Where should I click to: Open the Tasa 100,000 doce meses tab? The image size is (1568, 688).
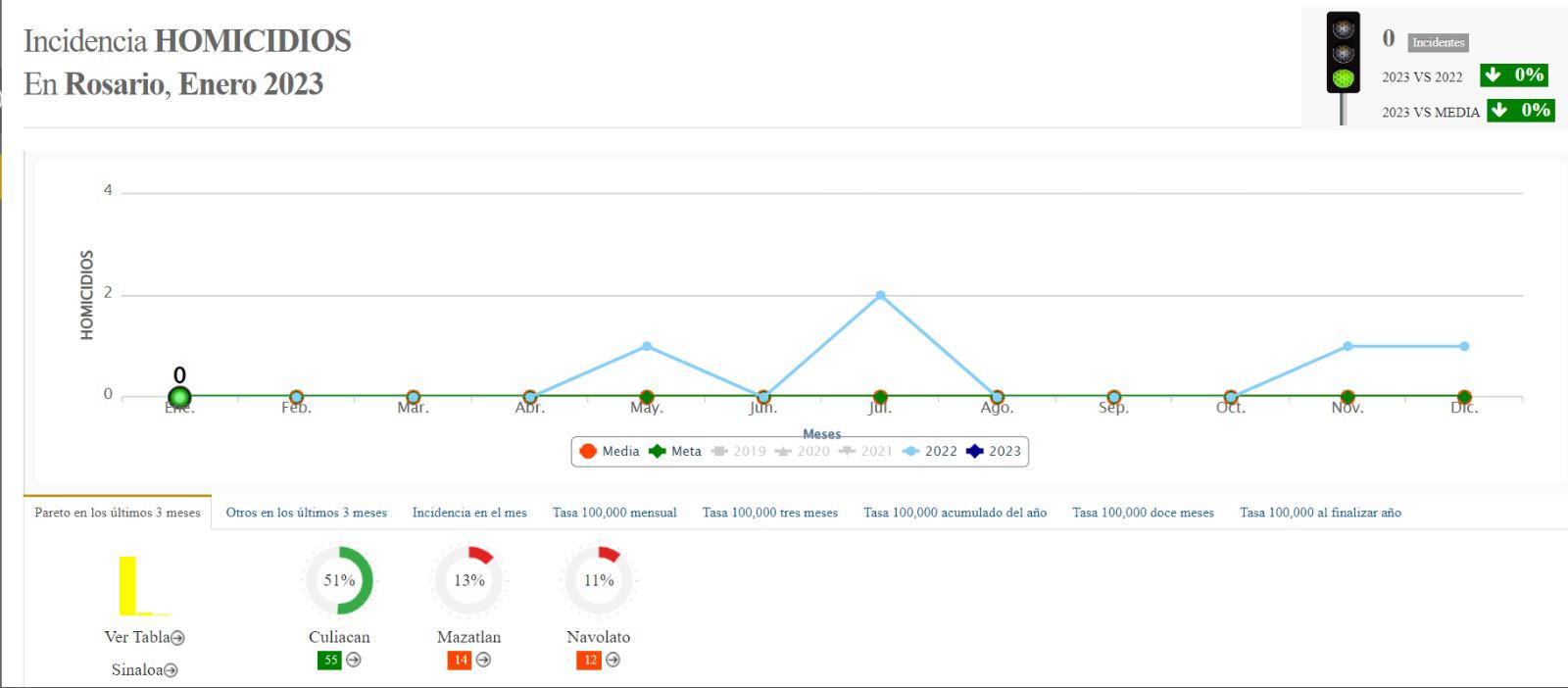coord(1143,513)
